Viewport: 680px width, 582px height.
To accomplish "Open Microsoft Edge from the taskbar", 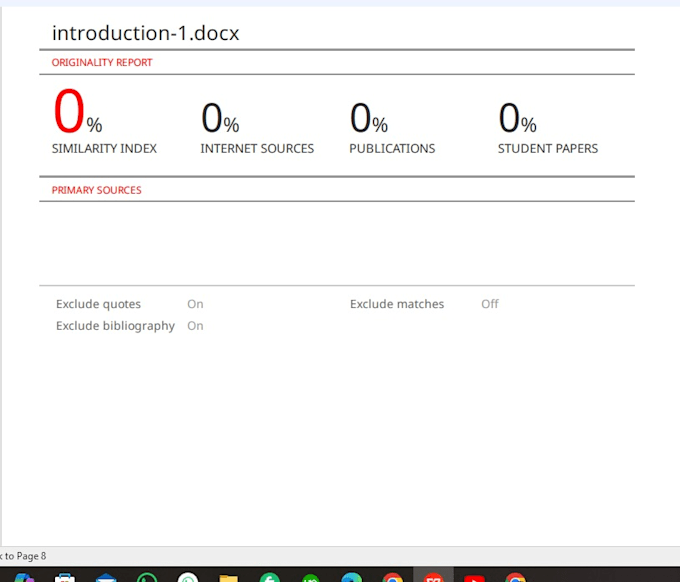I will (x=351, y=578).
